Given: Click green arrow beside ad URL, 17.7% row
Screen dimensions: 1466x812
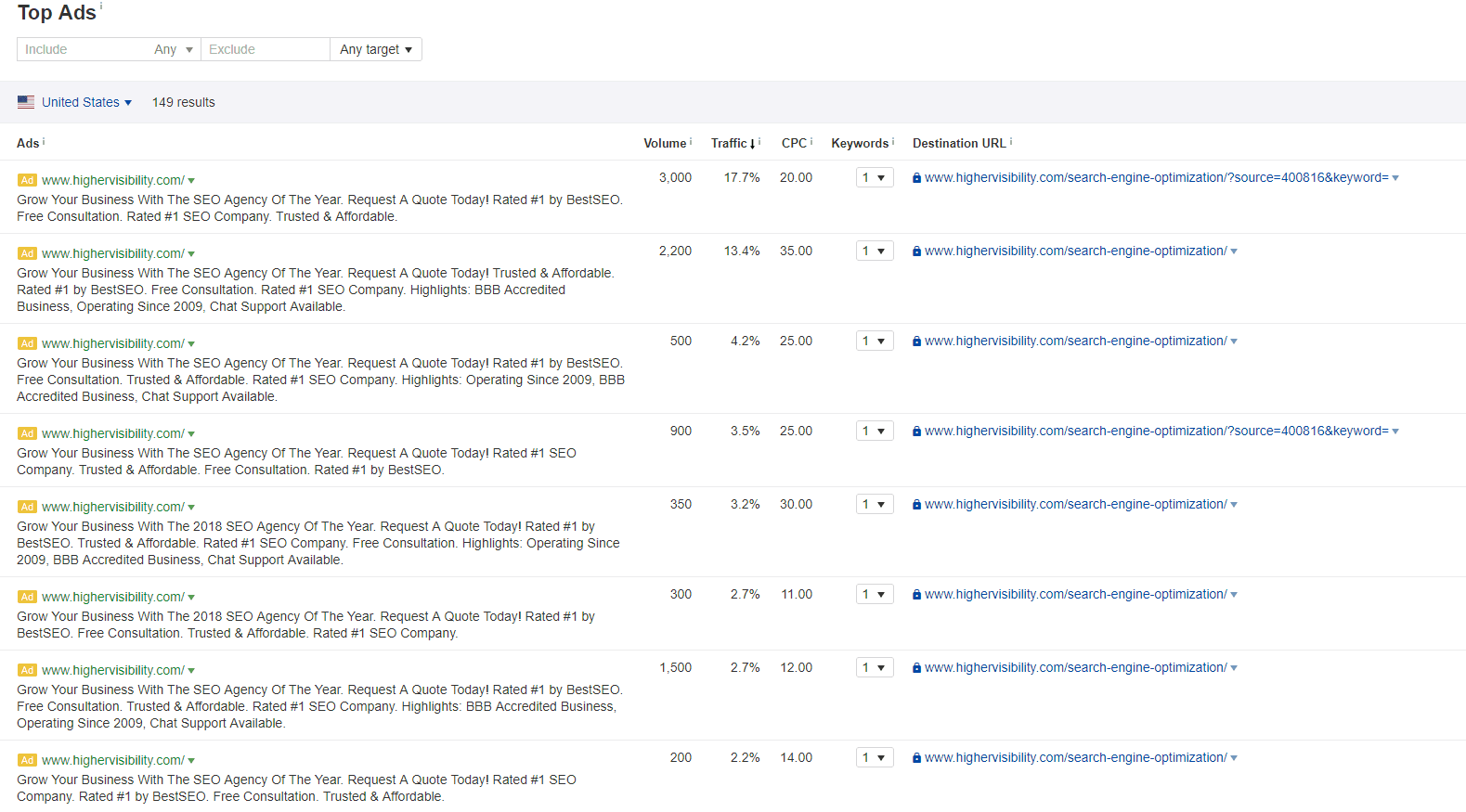Looking at the screenshot, I should (191, 181).
